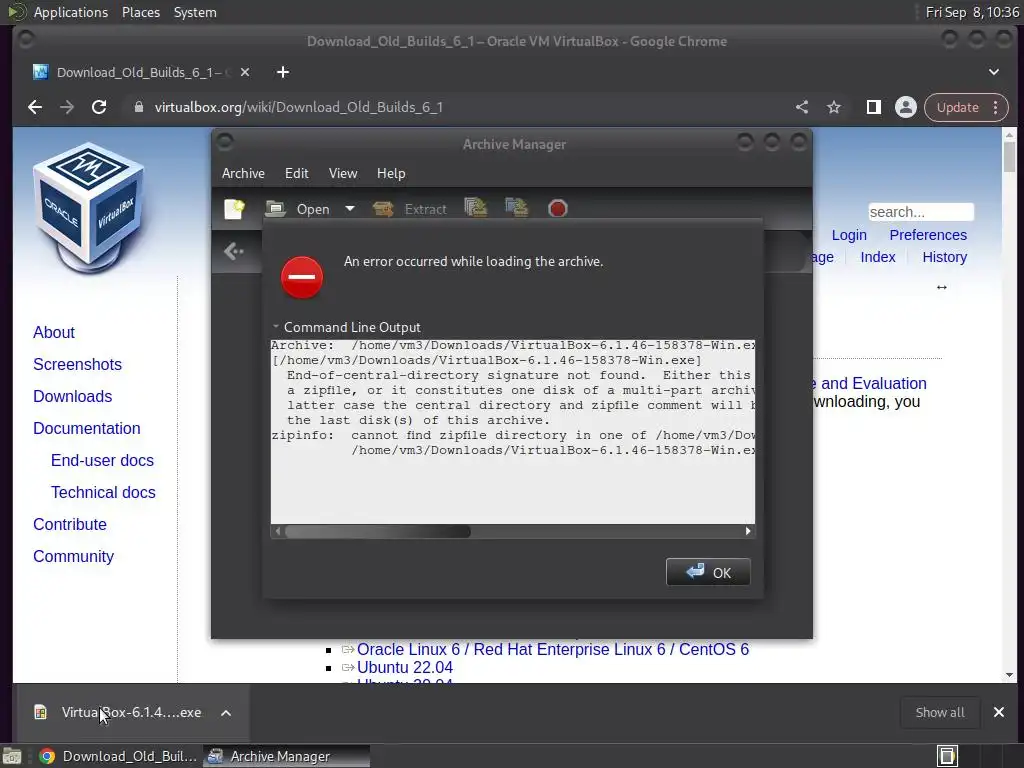Image resolution: width=1024 pixels, height=768 pixels.
Task: Switch to Archive Manager taskbar button
Action: click(287, 756)
